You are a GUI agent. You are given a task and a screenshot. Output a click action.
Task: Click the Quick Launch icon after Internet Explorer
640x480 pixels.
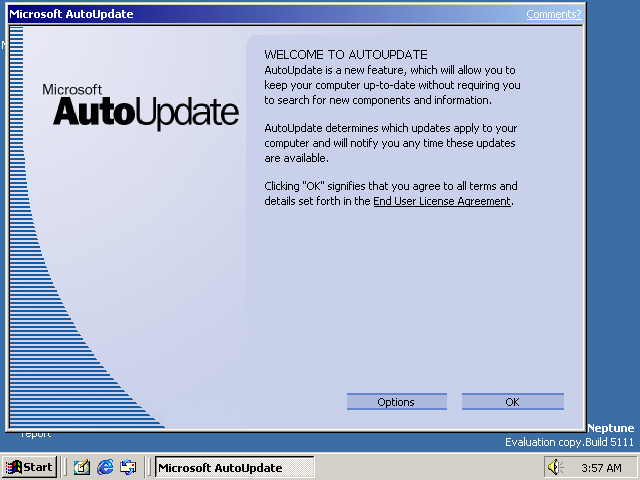coord(128,467)
